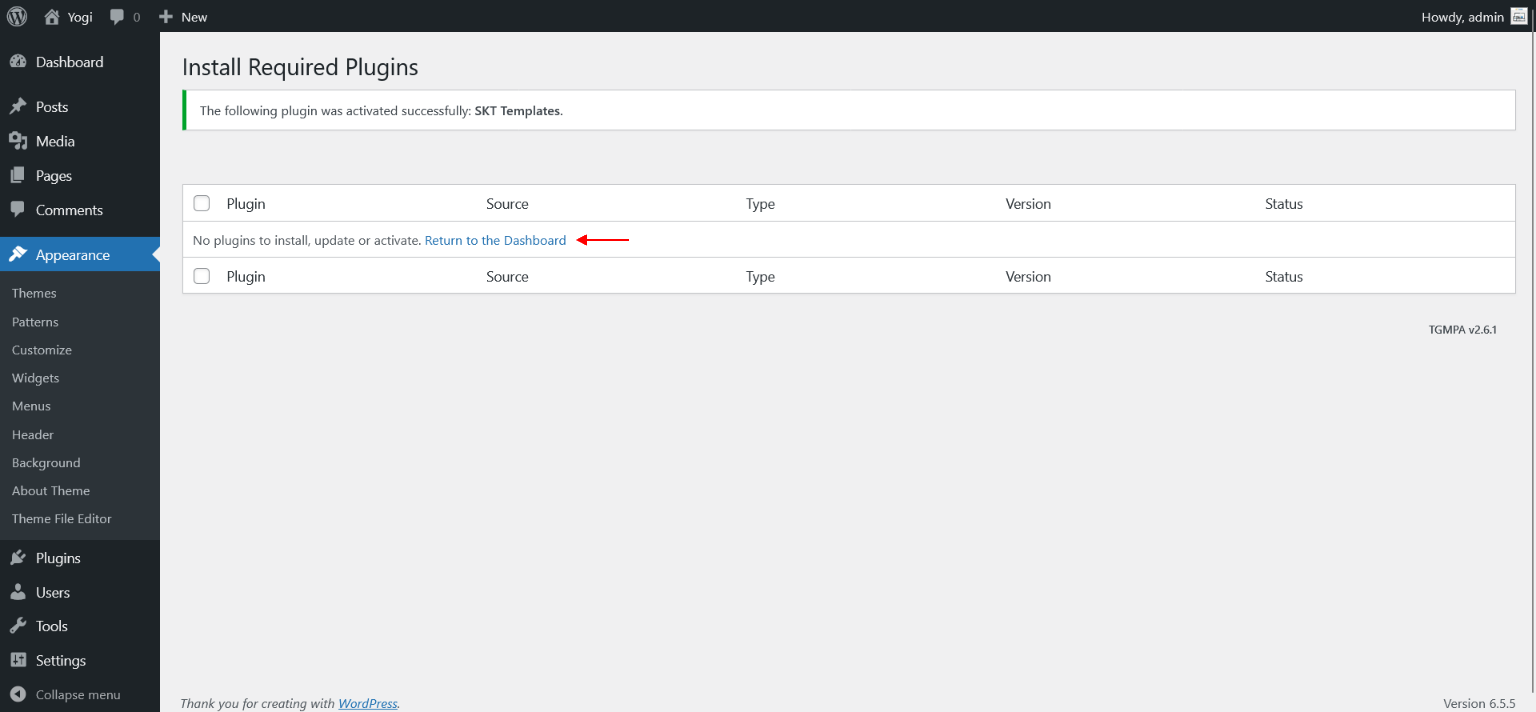The width and height of the screenshot is (1536, 712).
Task: Click the admin avatar image
Action: pyautogui.click(x=1519, y=16)
